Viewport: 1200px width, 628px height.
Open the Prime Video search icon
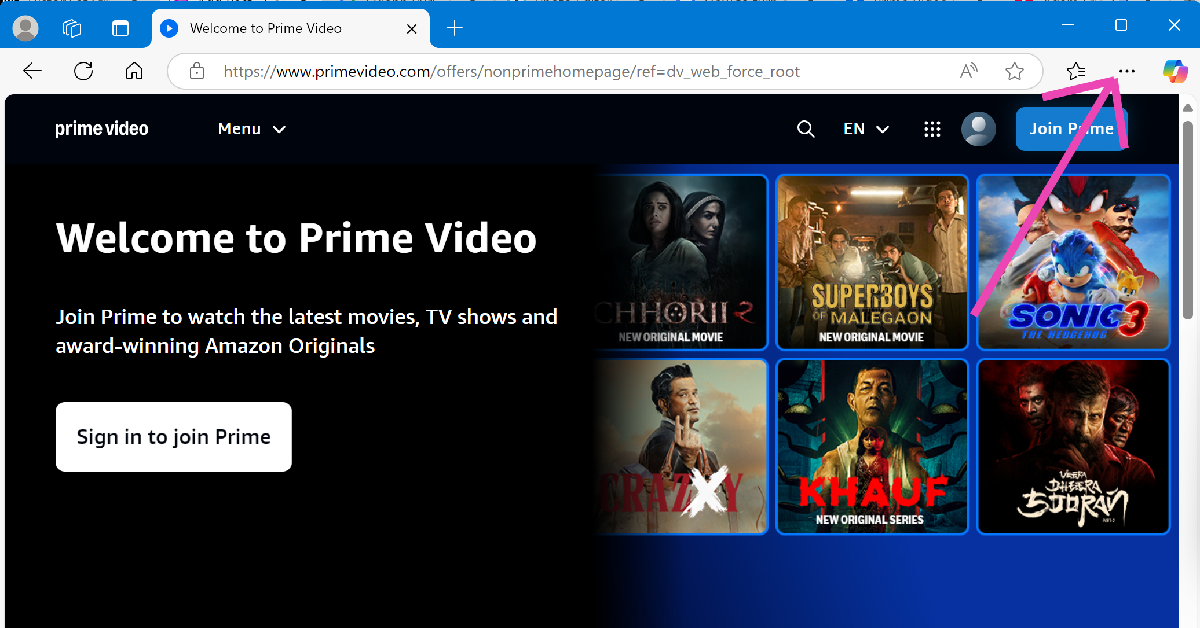pos(805,129)
